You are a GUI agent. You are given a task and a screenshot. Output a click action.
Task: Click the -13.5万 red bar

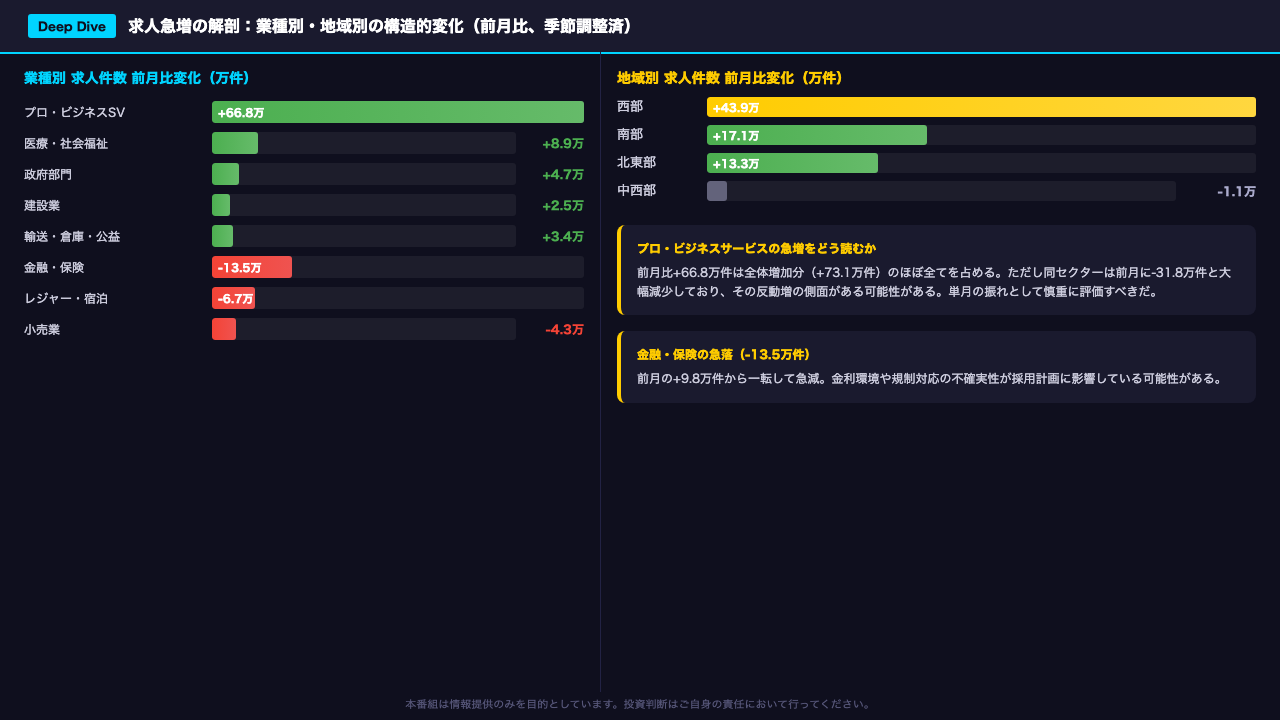[x=252, y=267]
